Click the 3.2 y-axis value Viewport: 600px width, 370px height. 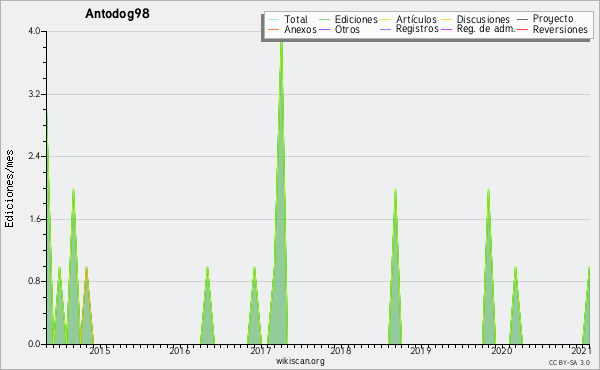34,94
